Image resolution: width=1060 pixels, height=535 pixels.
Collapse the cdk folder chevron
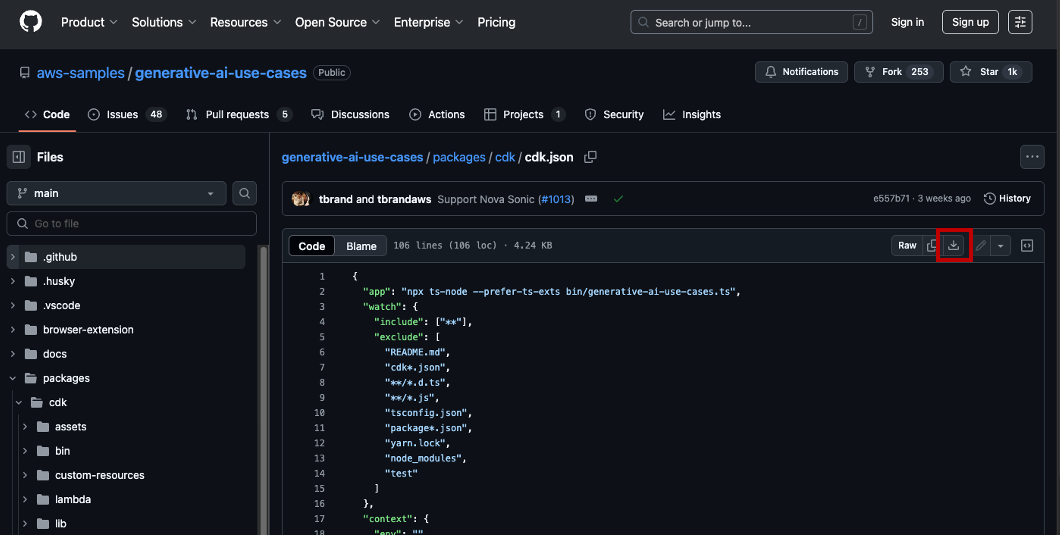pyautogui.click(x=19, y=402)
